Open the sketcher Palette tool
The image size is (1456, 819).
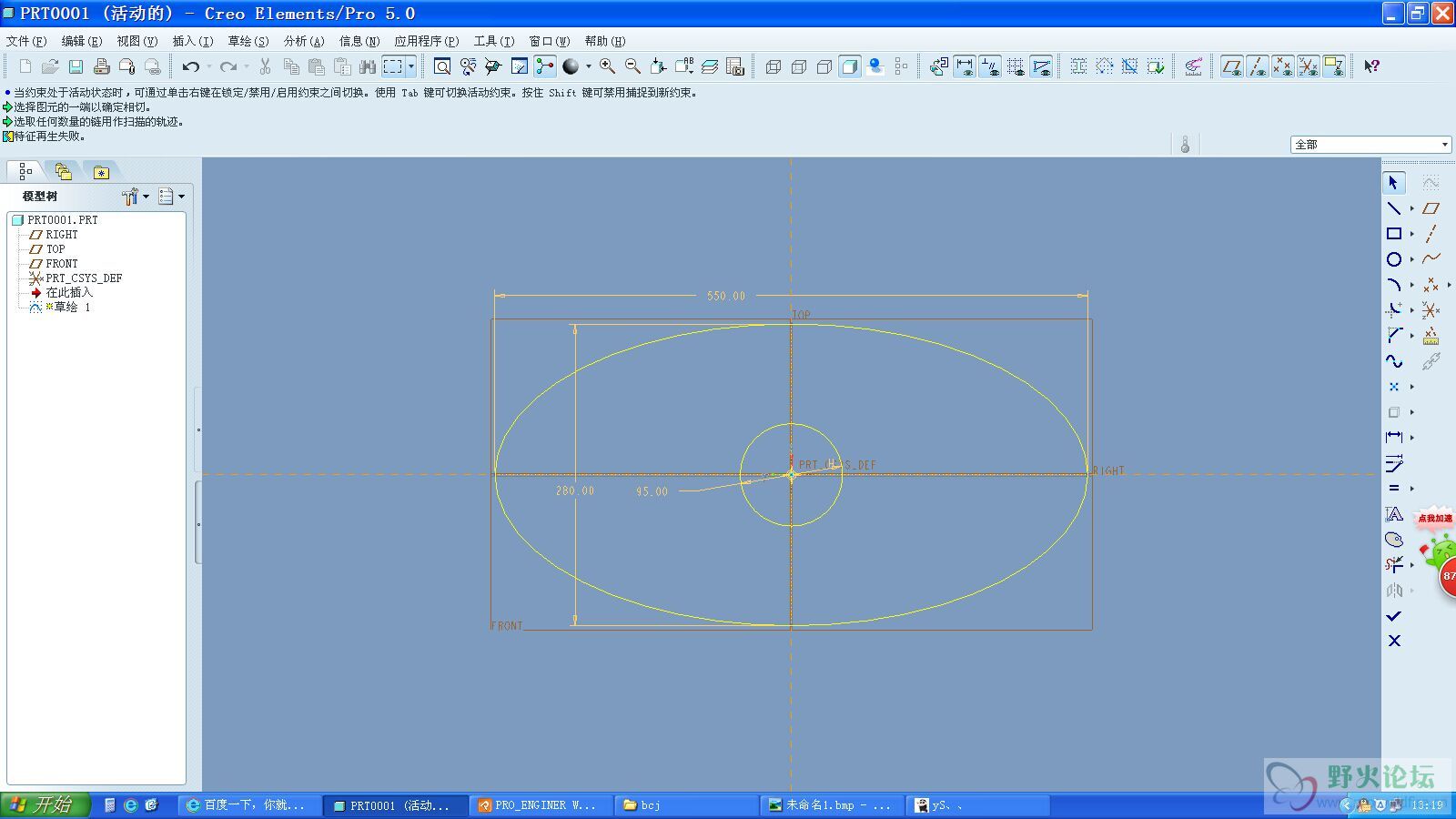[x=1393, y=540]
